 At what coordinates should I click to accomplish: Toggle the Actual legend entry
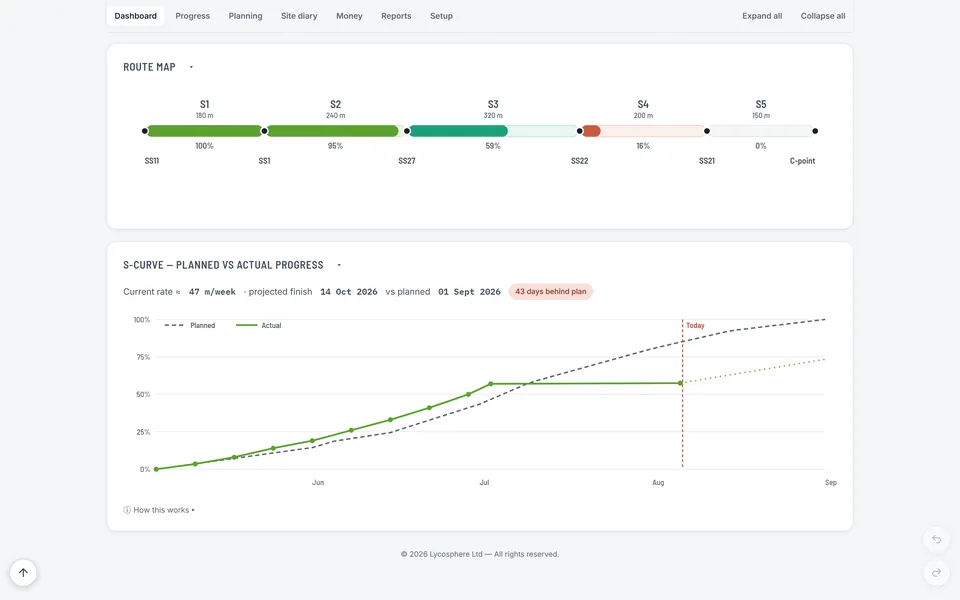[258, 326]
